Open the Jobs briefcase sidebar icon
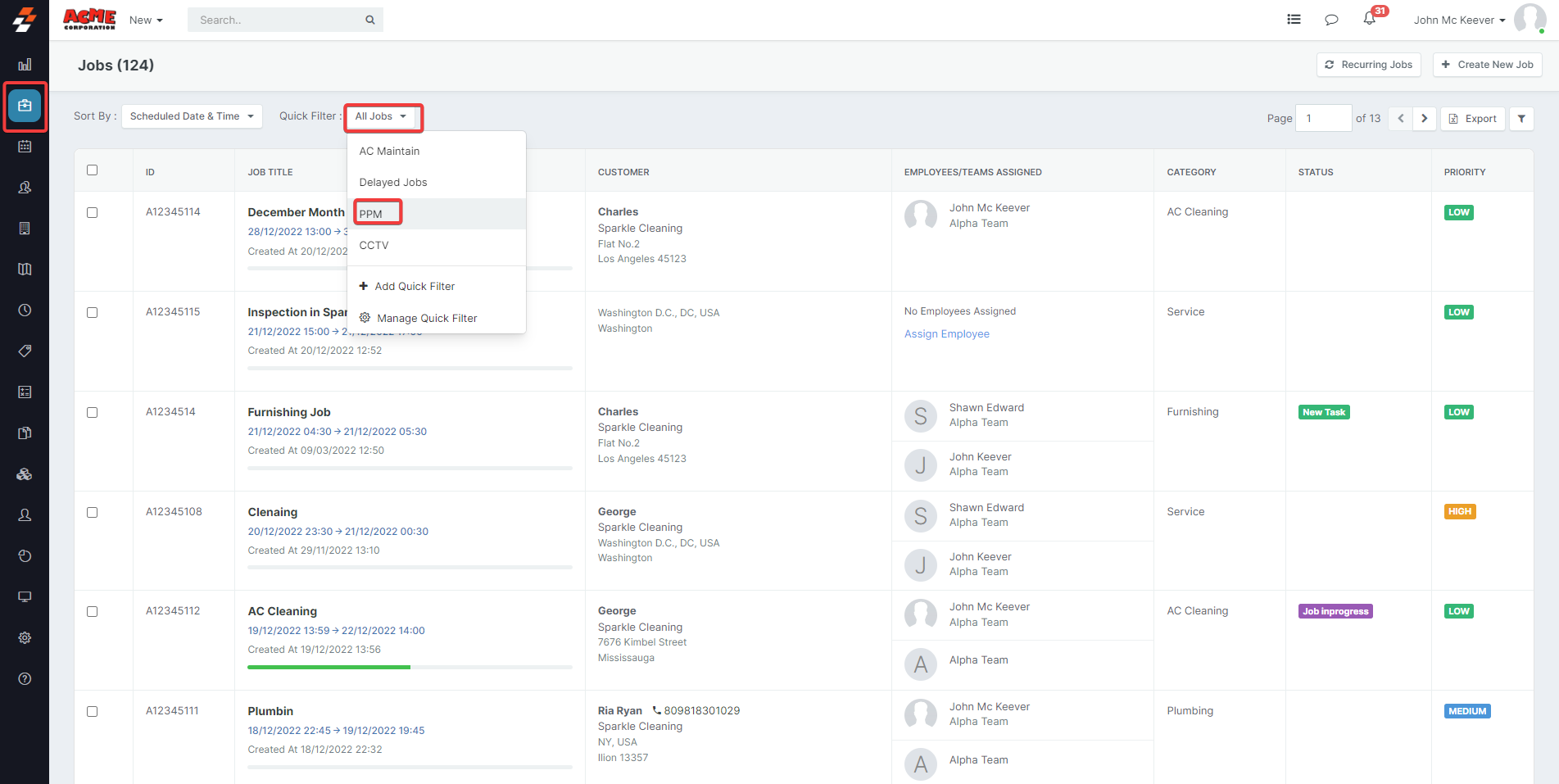The image size is (1559, 784). click(25, 106)
